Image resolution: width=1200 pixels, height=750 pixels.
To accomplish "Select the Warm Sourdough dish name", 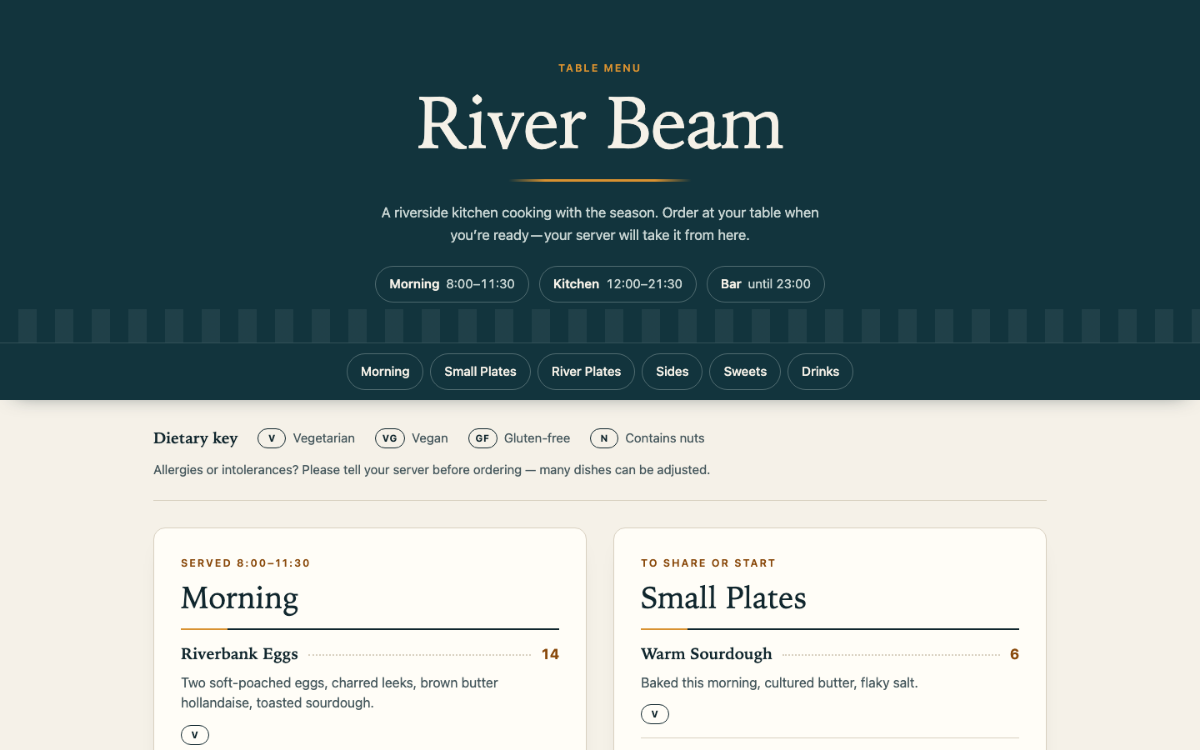I will click(707, 654).
